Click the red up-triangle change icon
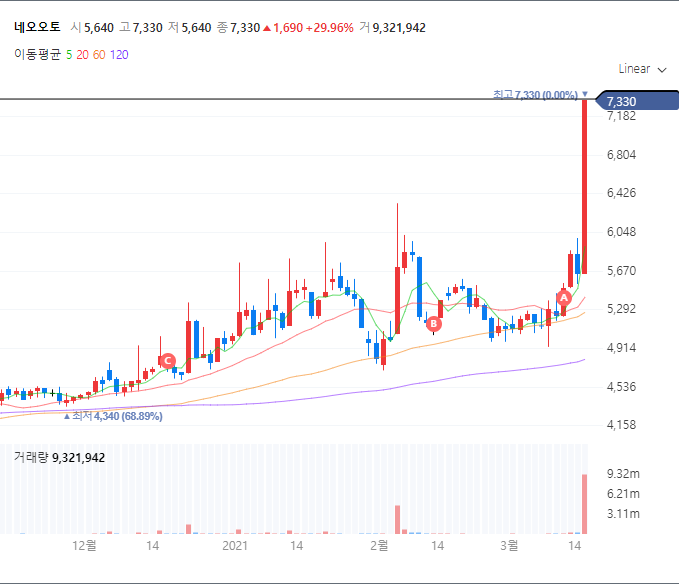Image resolution: width=680 pixels, height=585 pixels. tap(267, 28)
